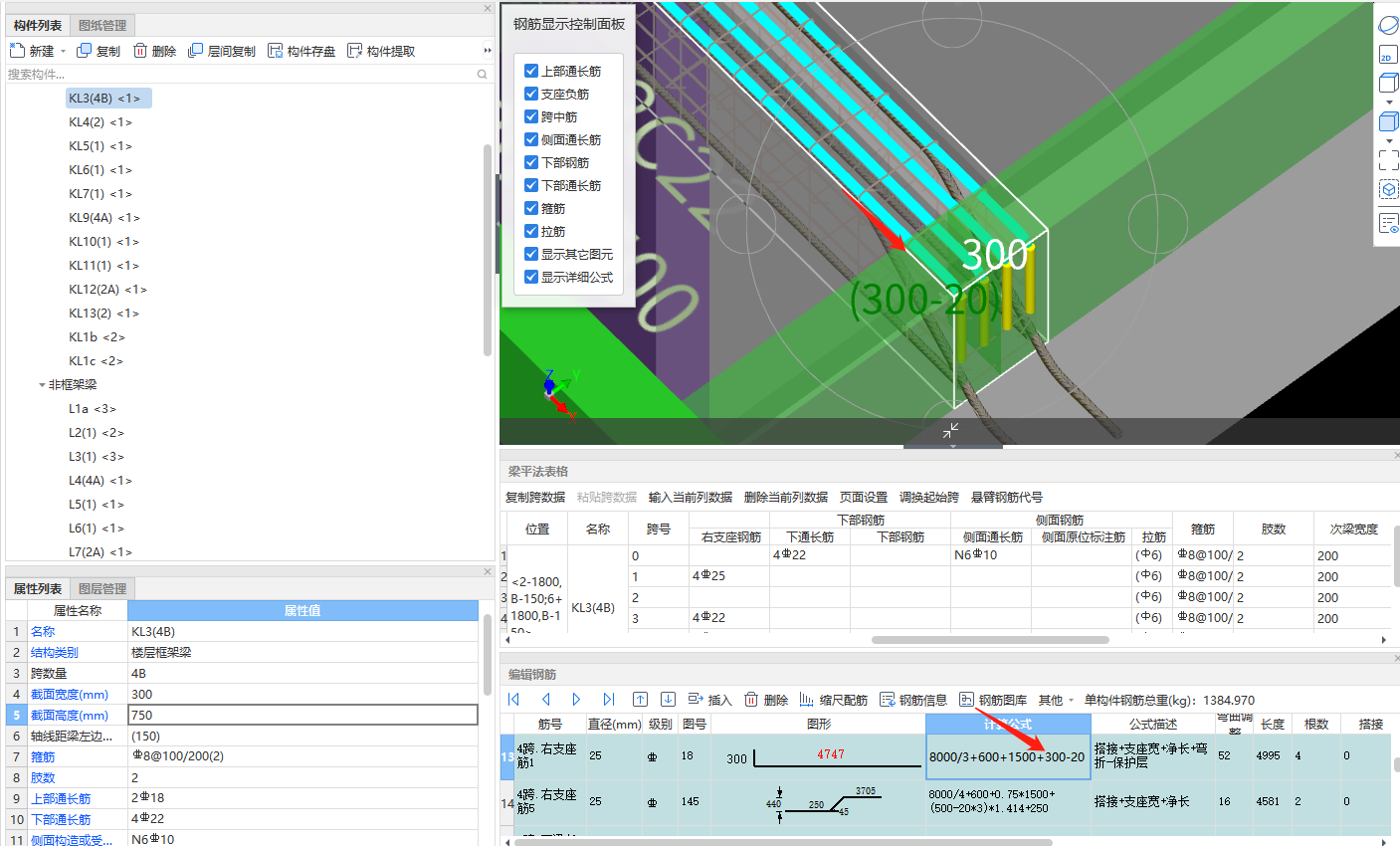Click the 搜索构件 search input field
The height and width of the screenshot is (846, 1400).
click(x=239, y=75)
